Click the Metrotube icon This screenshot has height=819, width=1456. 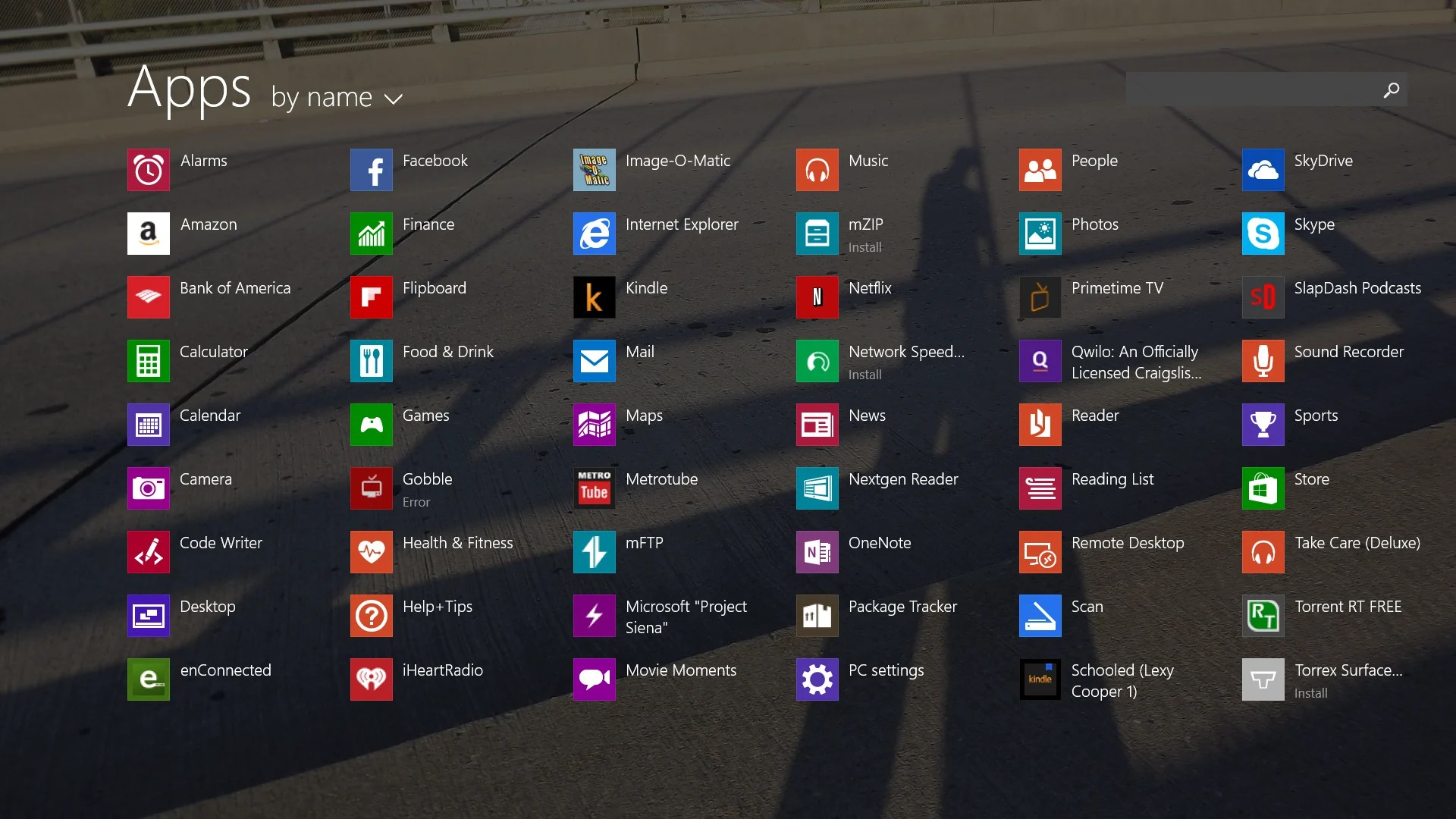click(x=594, y=488)
